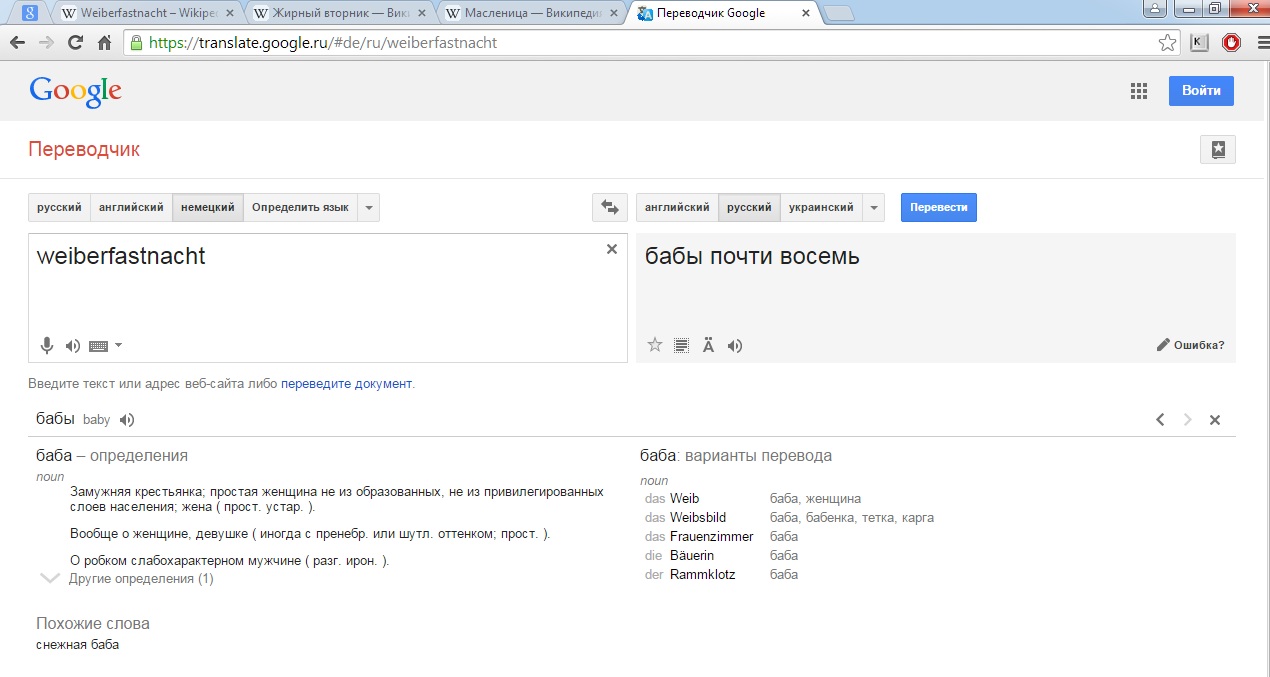Click the pencil Ошибка? suggestion
Image resolution: width=1270 pixels, height=677 pixels.
coord(1190,345)
